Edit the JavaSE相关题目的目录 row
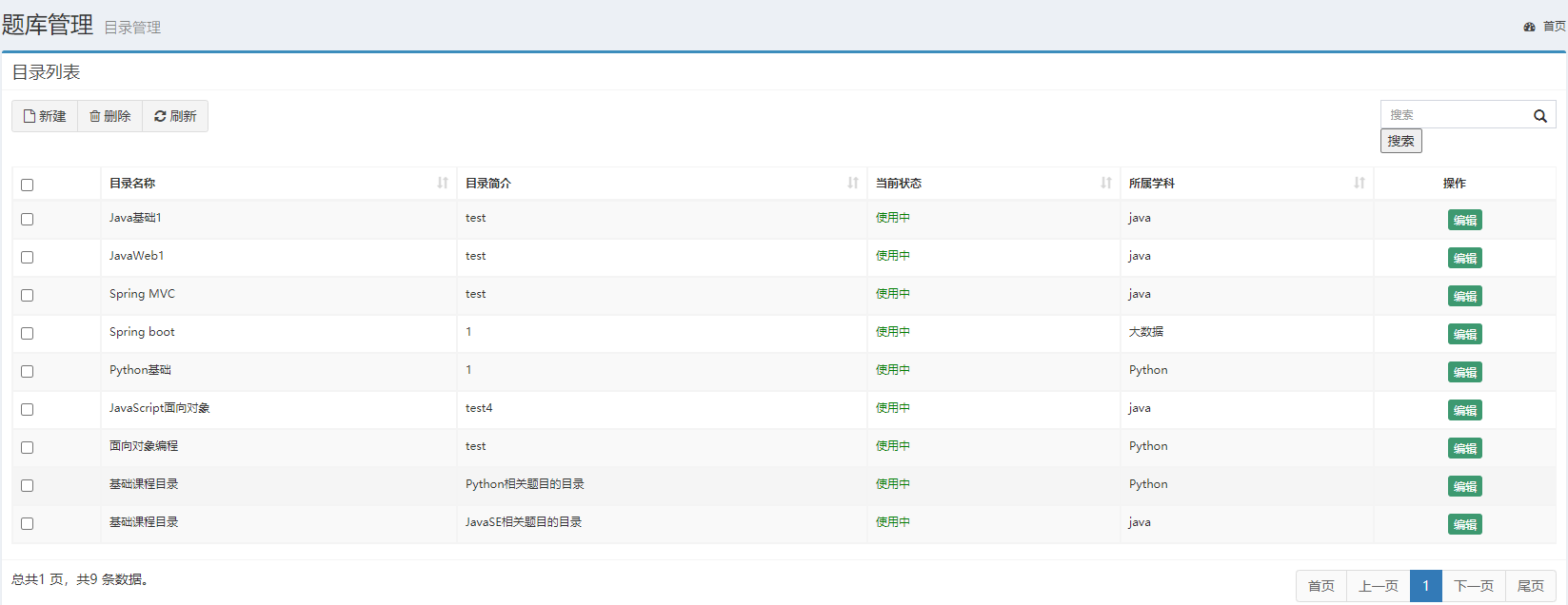The height and width of the screenshot is (605, 1568). (x=1464, y=524)
